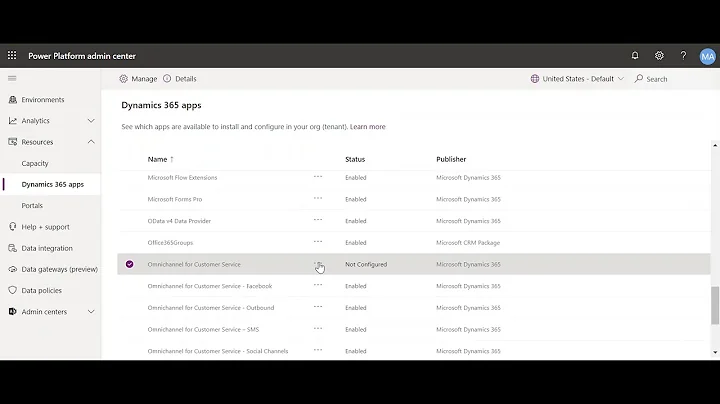Collapse navigation with hamburger icon
The width and height of the screenshot is (720, 404).
click(x=12, y=79)
